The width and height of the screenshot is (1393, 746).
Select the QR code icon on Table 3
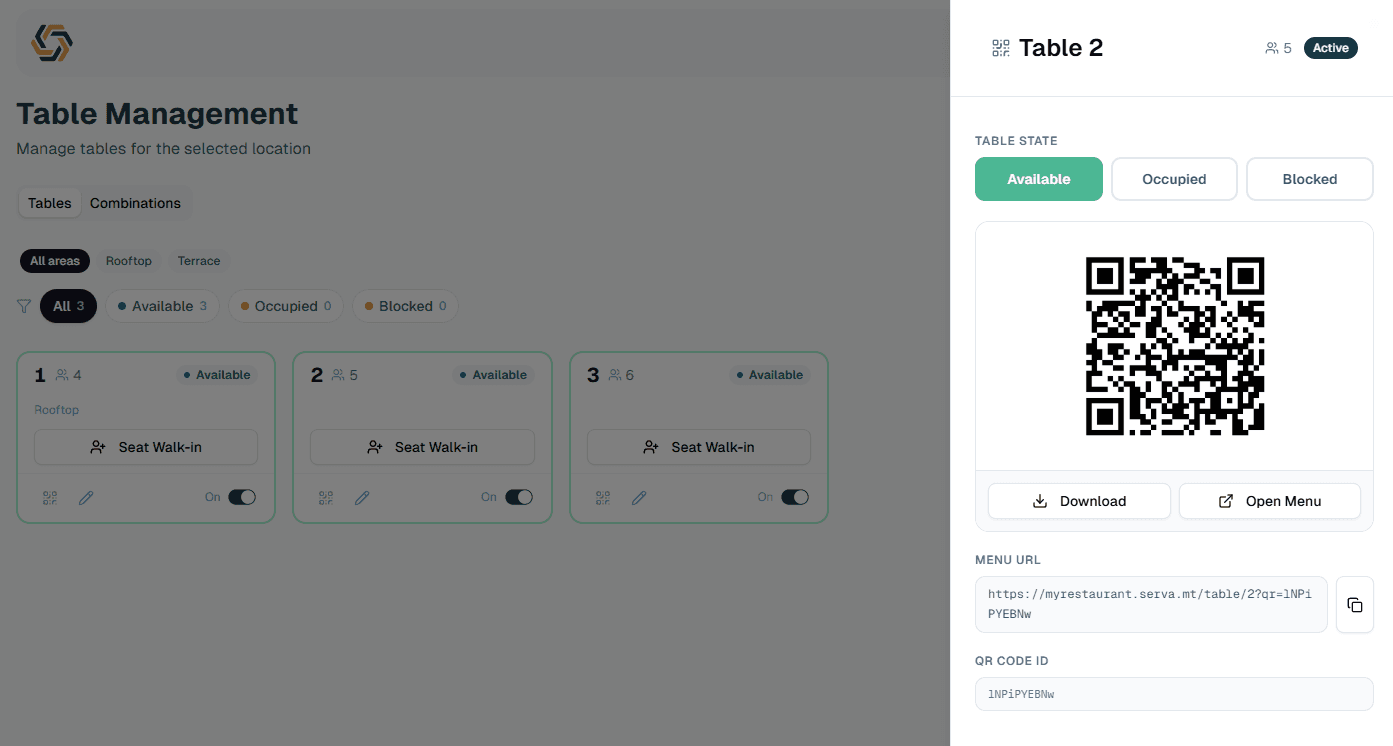pyautogui.click(x=602, y=497)
